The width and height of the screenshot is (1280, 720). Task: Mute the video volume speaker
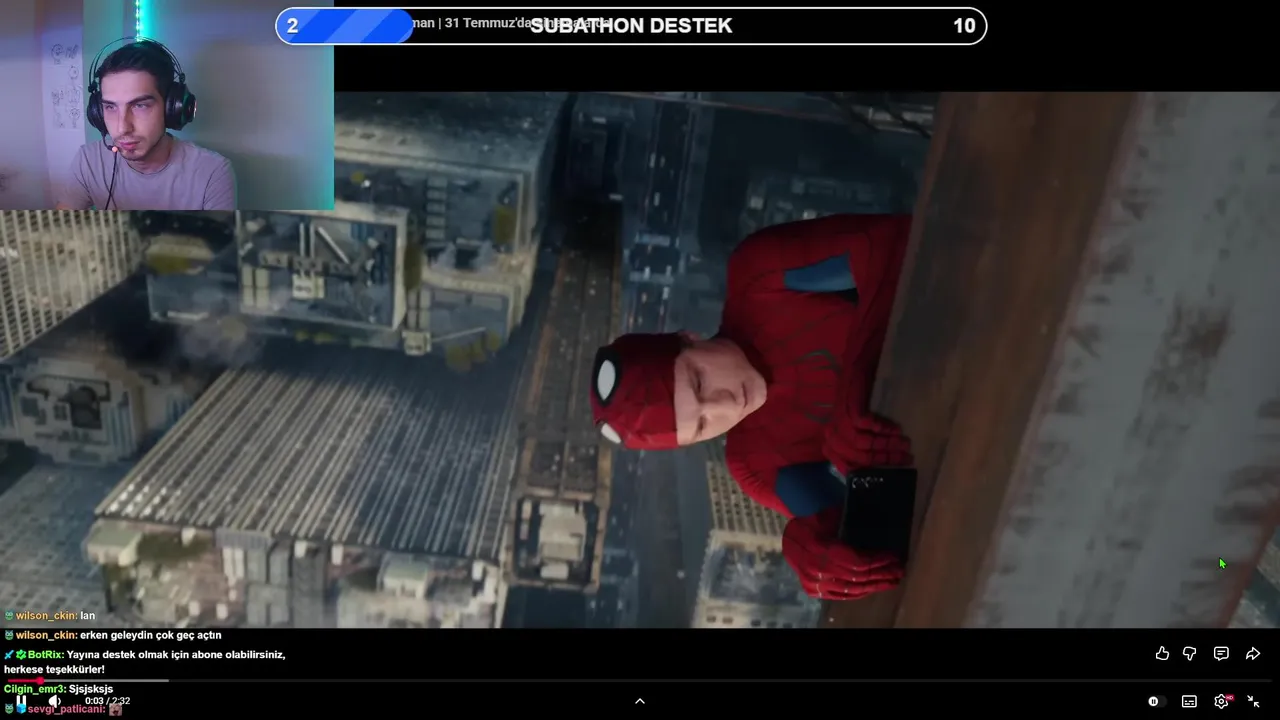point(54,701)
